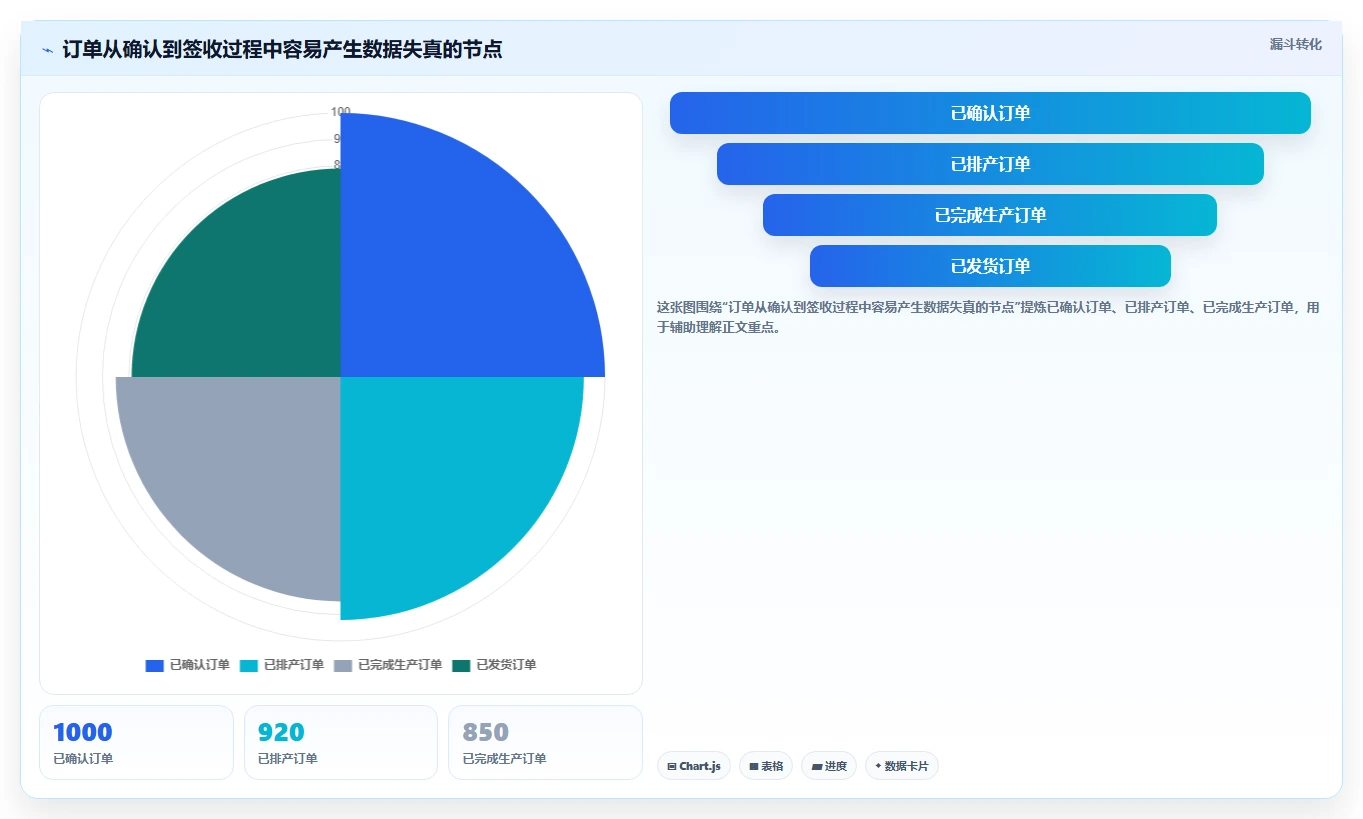
Task: Select the 已排产订单 funnel bar
Action: coord(990,164)
